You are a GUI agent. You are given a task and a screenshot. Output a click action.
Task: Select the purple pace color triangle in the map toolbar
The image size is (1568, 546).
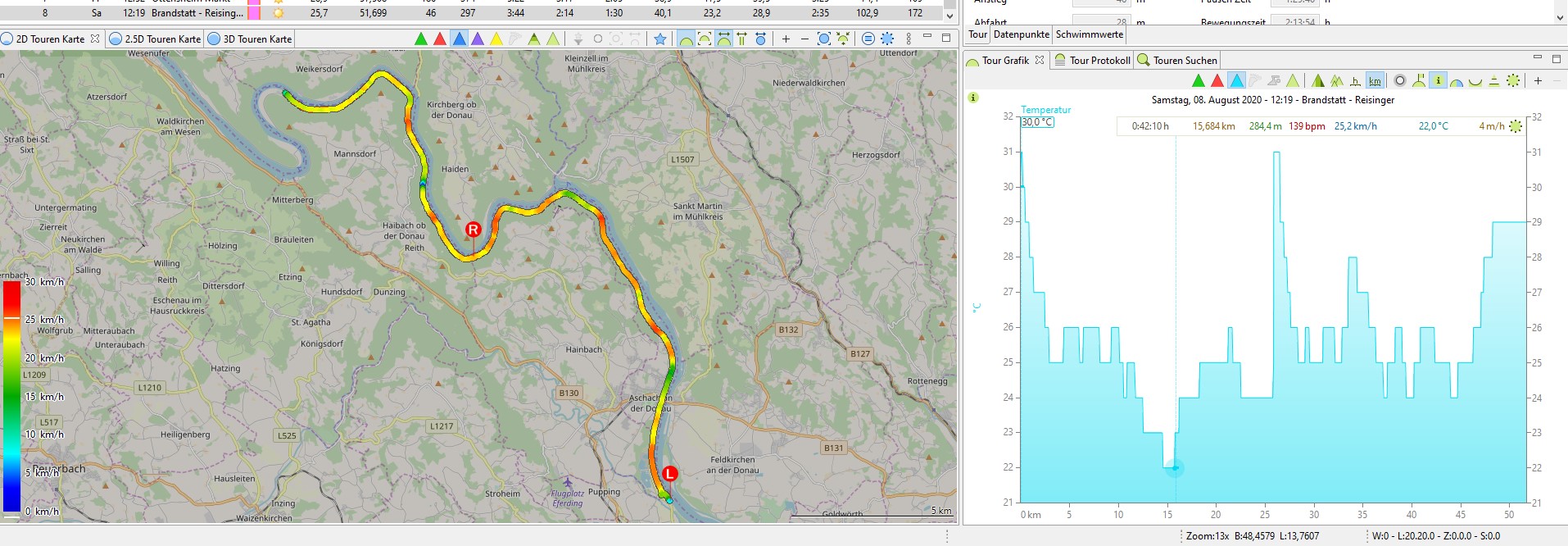pyautogui.click(x=478, y=39)
